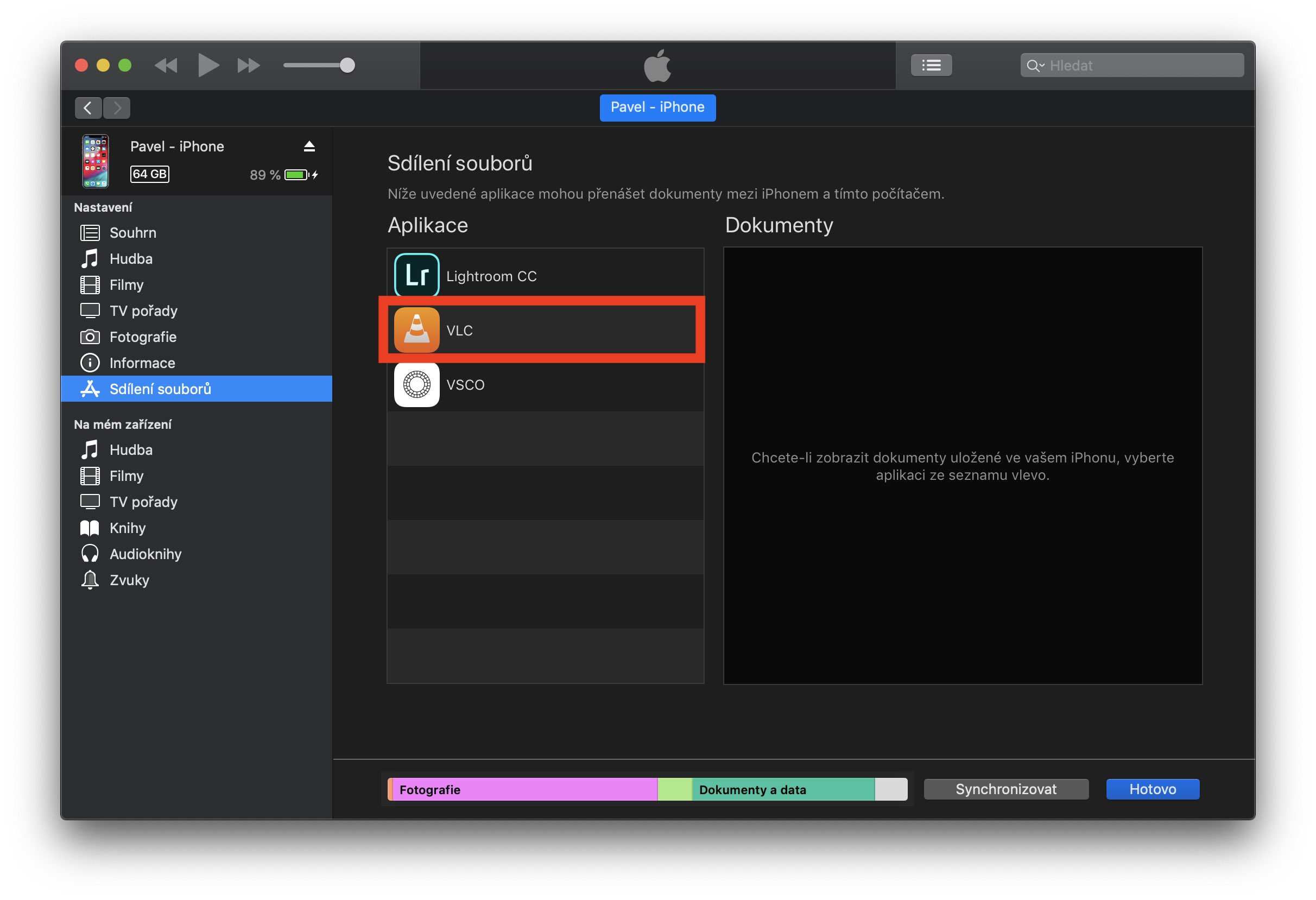Eject Pavel - iPhone with the eject icon

coord(309,147)
